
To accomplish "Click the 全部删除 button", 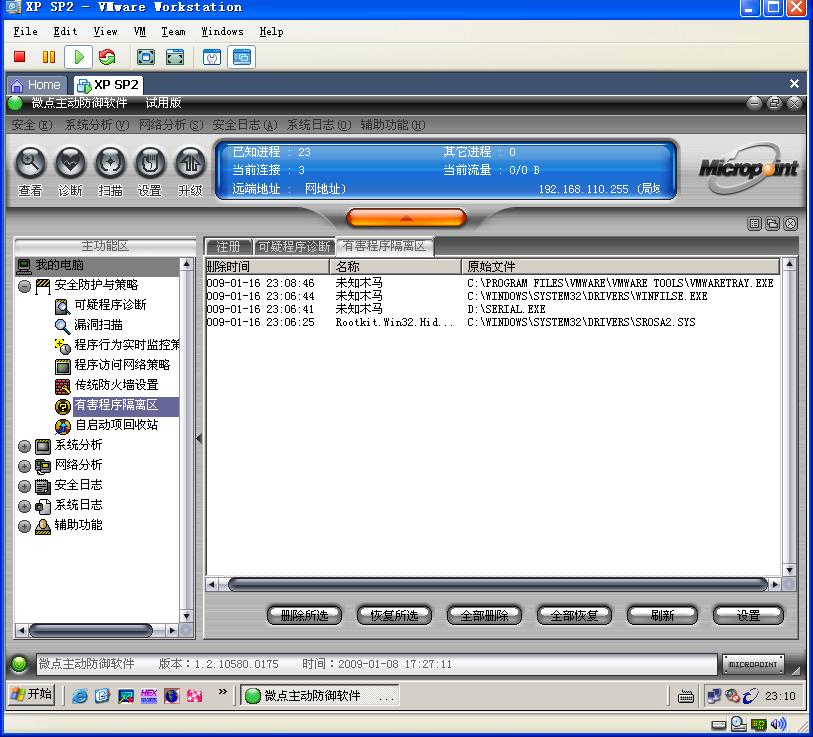I will 484,616.
